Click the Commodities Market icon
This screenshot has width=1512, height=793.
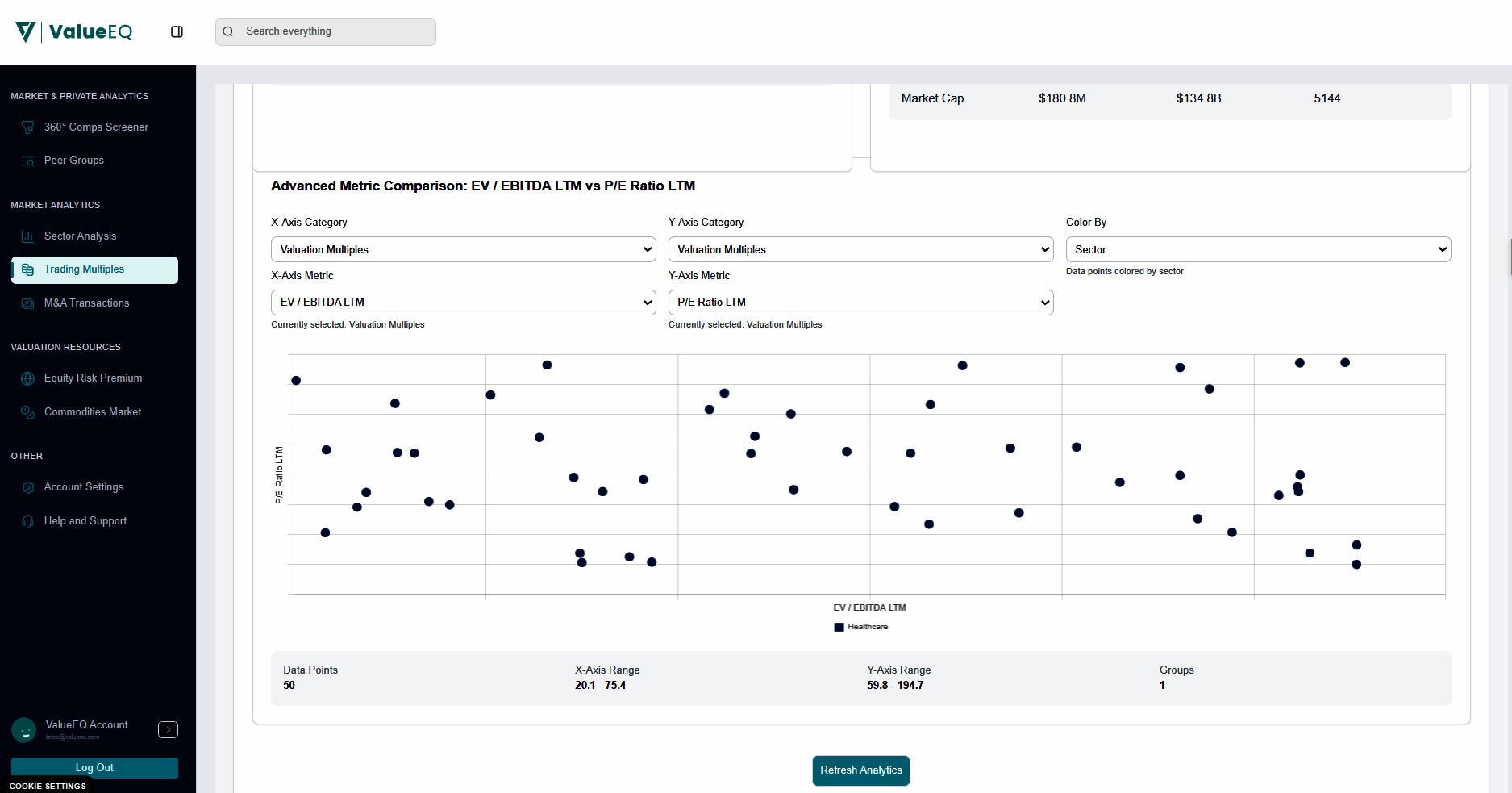27,412
